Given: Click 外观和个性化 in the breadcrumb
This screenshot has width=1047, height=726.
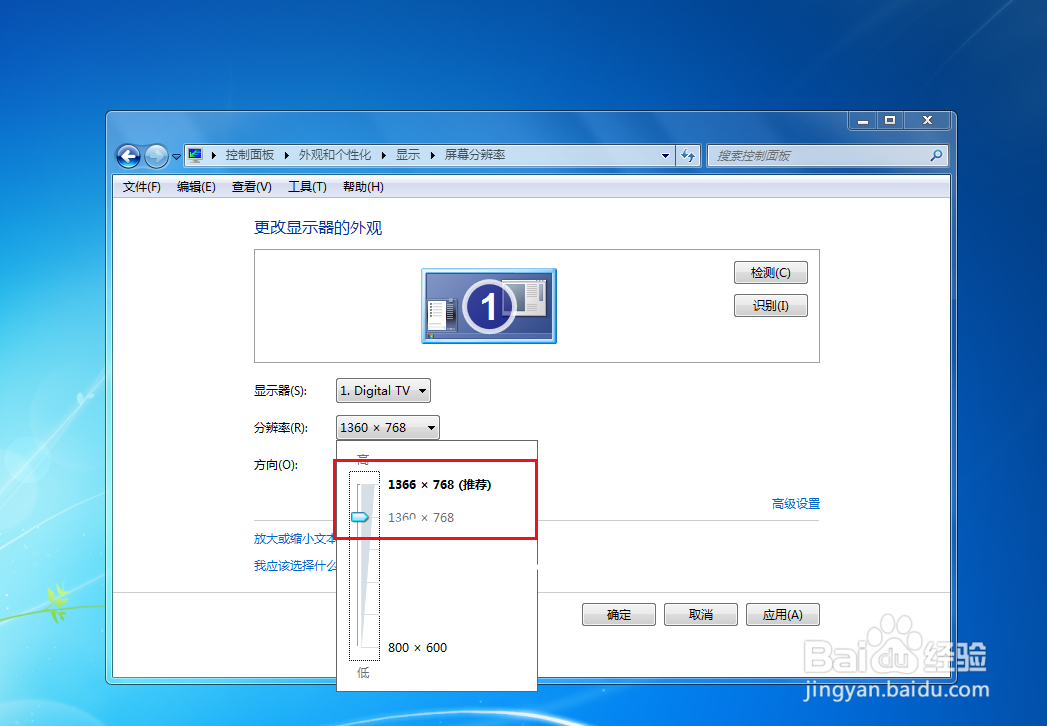Looking at the screenshot, I should coord(335,155).
